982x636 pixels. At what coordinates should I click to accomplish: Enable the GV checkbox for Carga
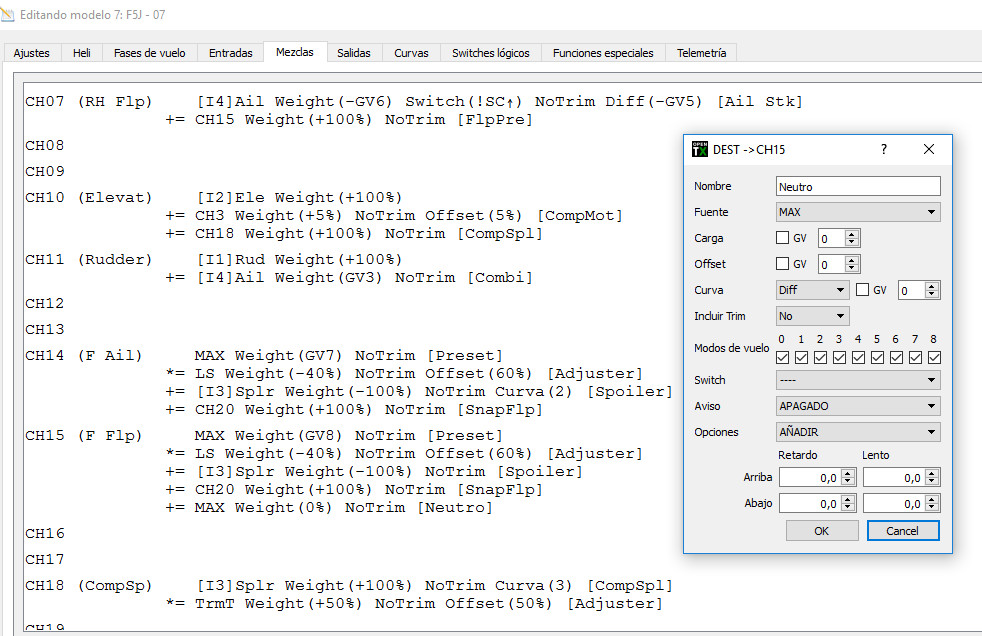click(783, 238)
